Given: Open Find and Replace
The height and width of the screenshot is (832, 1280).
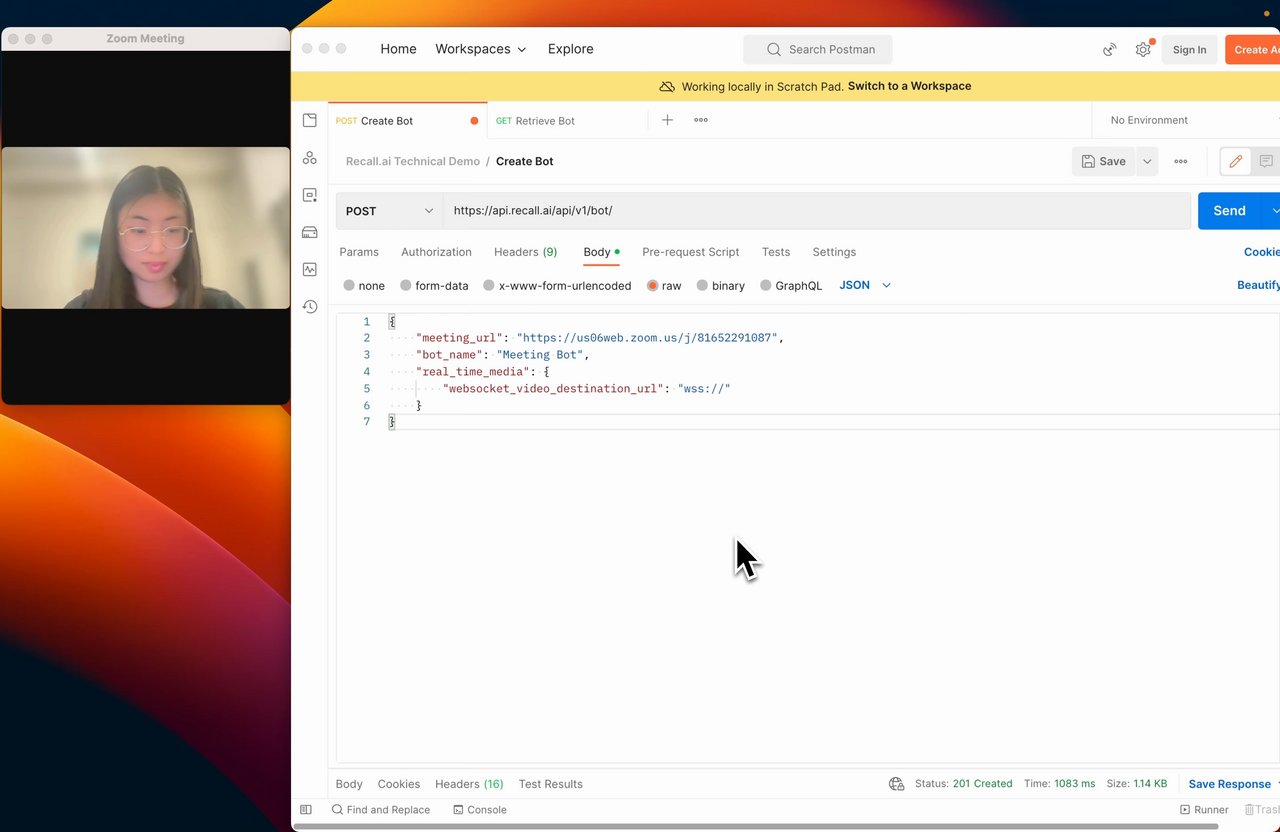Looking at the screenshot, I should click(x=381, y=810).
